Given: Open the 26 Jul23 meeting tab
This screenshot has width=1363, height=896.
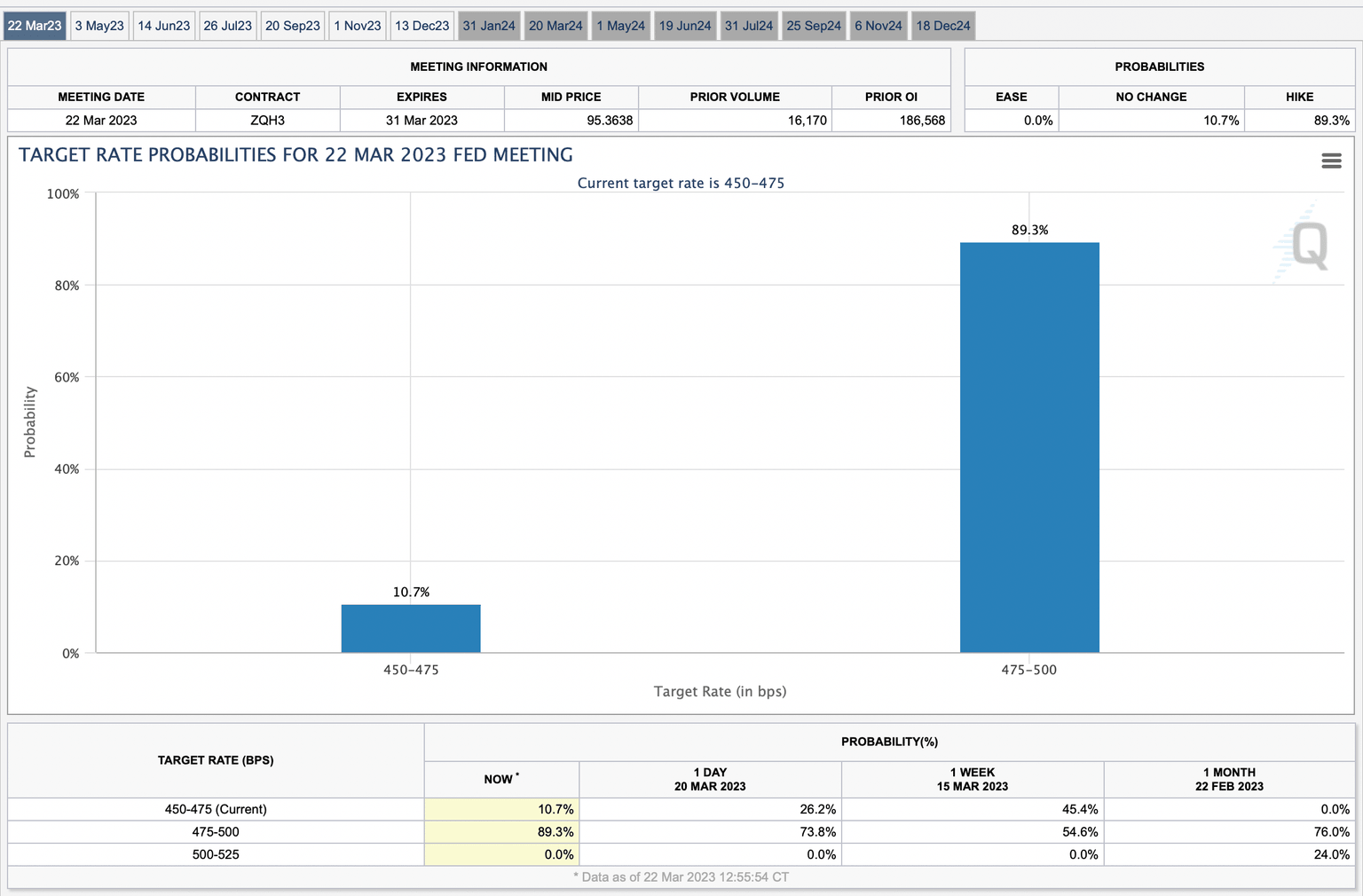Looking at the screenshot, I should click(227, 25).
